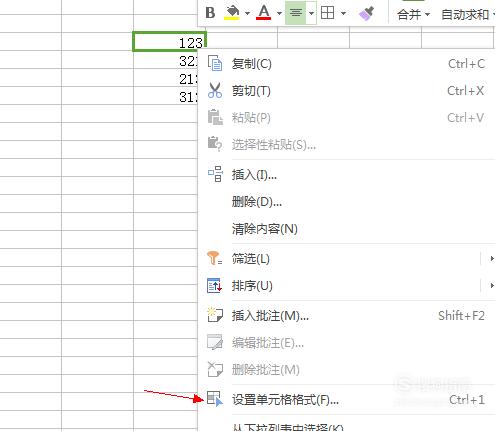Click the clipboard icon beside 粘贴
The height and width of the screenshot is (431, 495).
tap(215, 117)
